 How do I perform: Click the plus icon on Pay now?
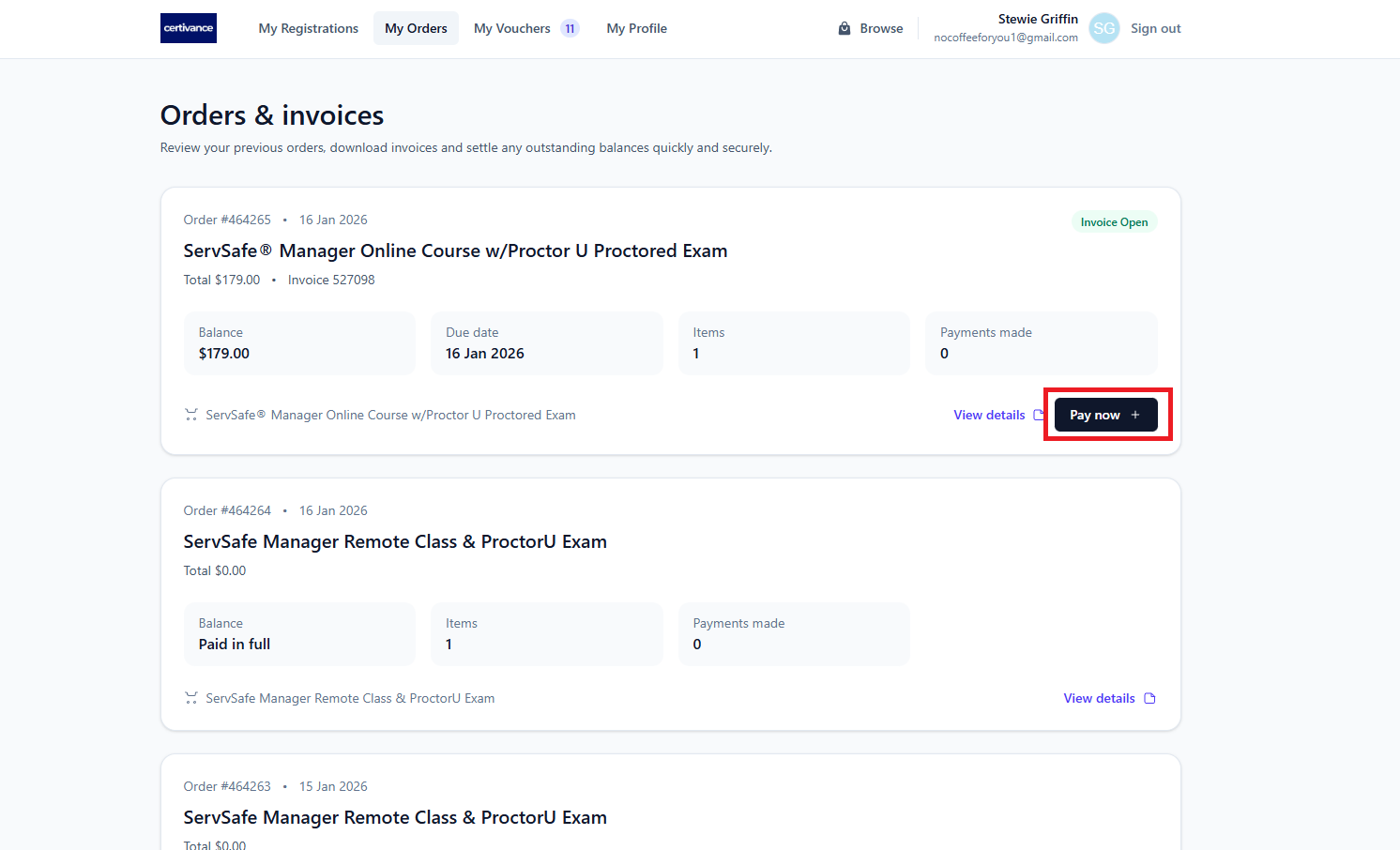(x=1135, y=415)
